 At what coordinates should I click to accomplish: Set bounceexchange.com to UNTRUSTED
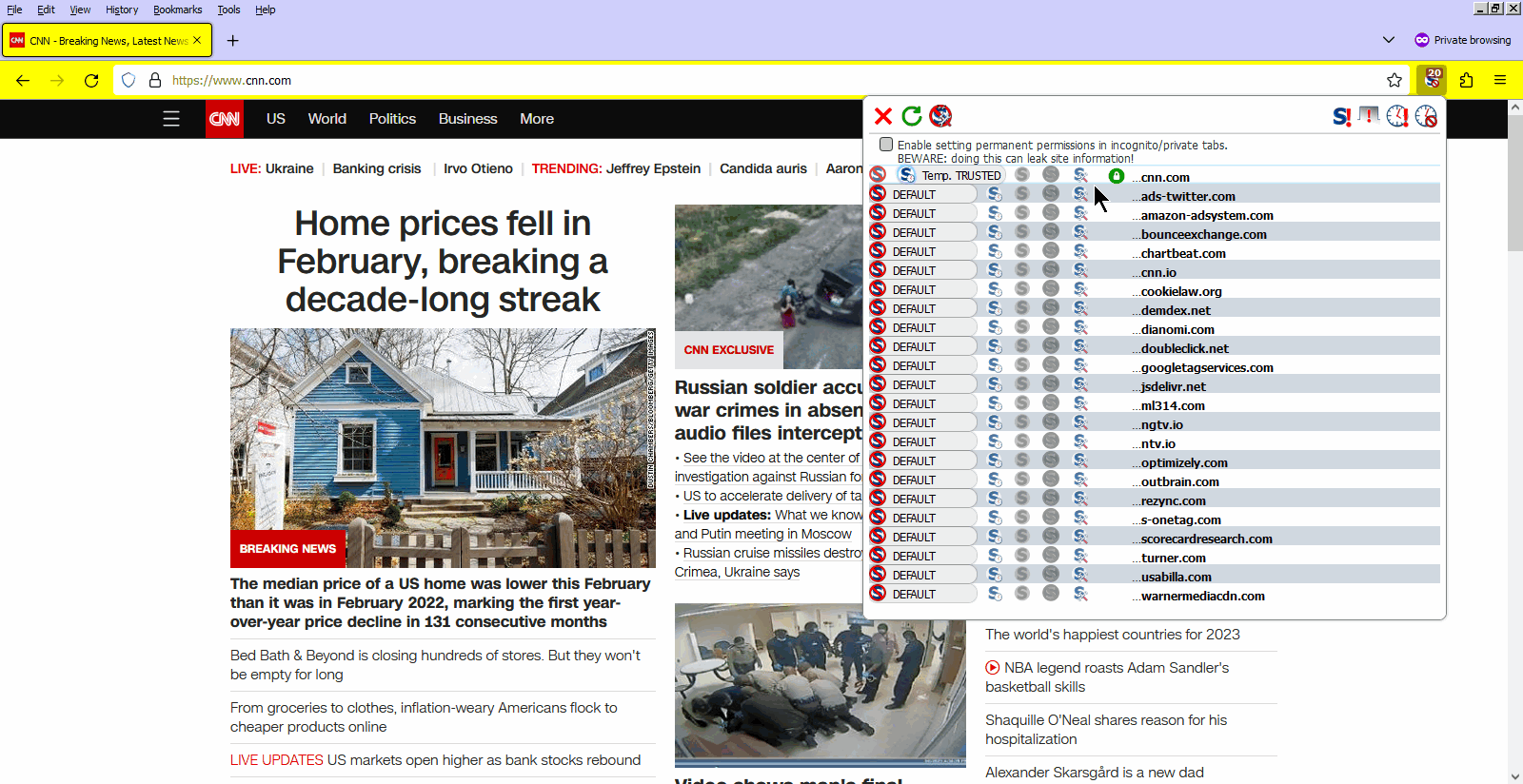click(x=1051, y=232)
